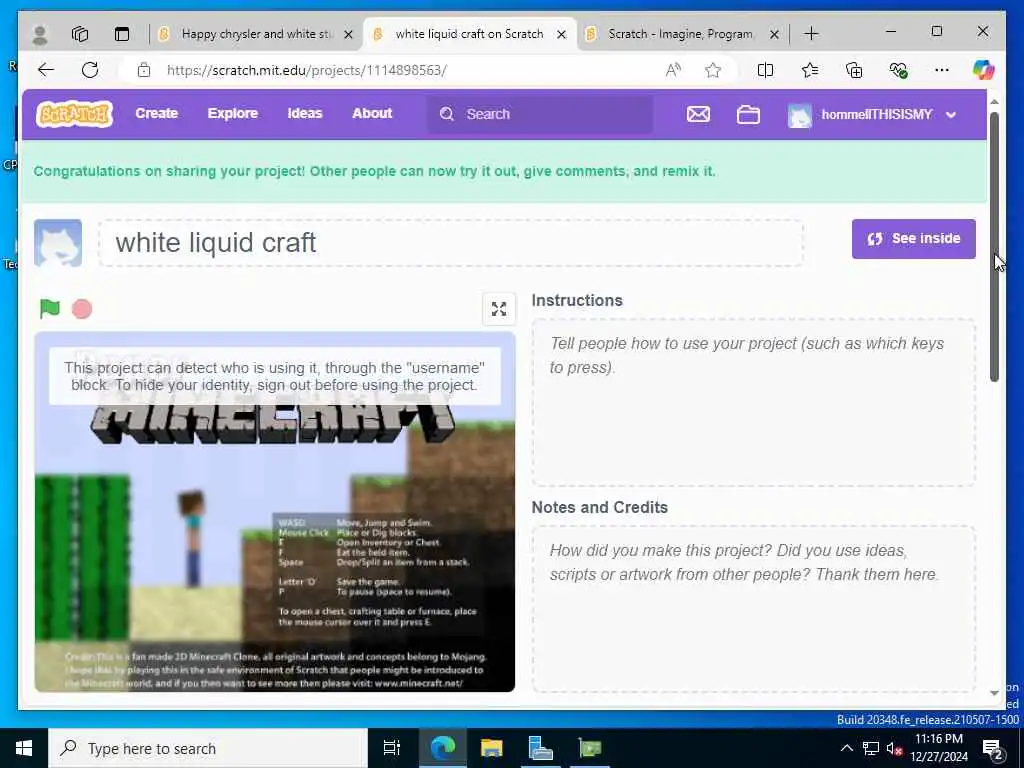The width and height of the screenshot is (1024, 768).
Task: Open the Server Manager taskbar icon
Action: (x=541, y=748)
